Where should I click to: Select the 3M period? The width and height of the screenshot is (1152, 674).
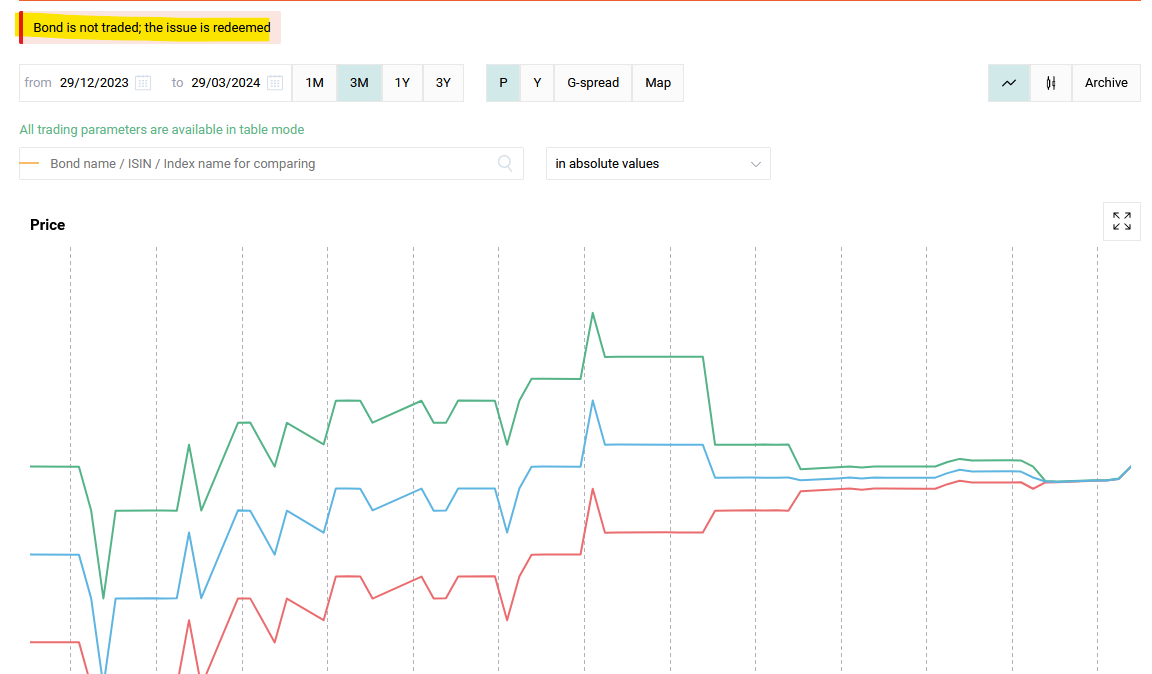[359, 83]
